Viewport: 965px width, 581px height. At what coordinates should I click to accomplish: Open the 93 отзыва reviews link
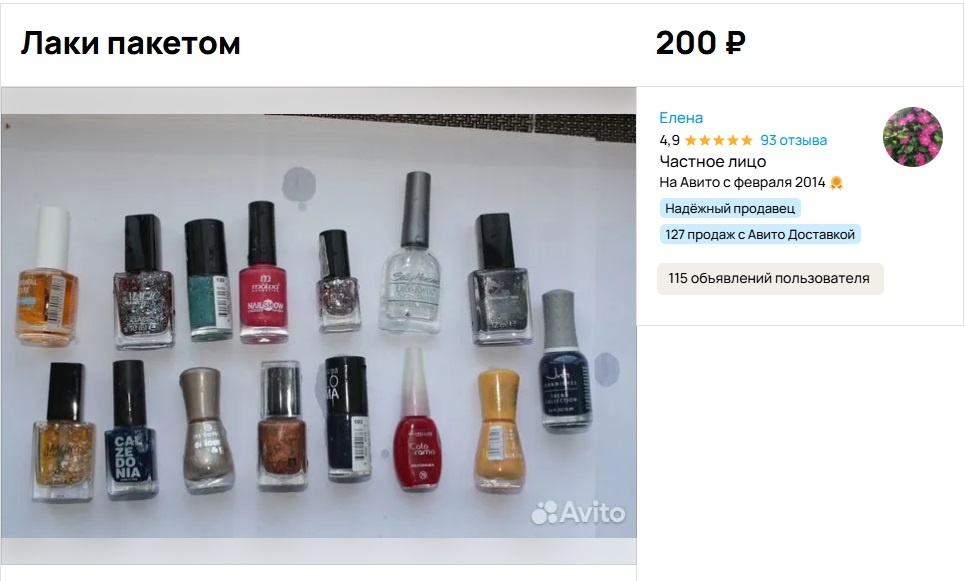[x=793, y=140]
